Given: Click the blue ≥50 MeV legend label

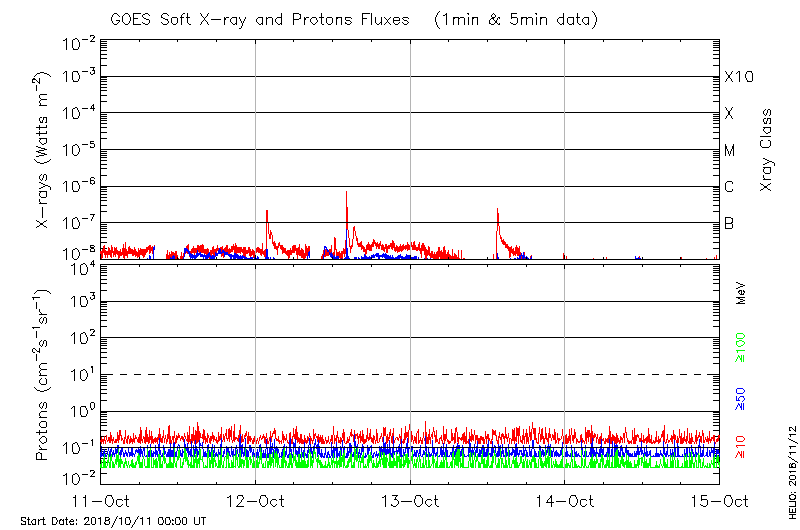Looking at the screenshot, I should tap(741, 397).
